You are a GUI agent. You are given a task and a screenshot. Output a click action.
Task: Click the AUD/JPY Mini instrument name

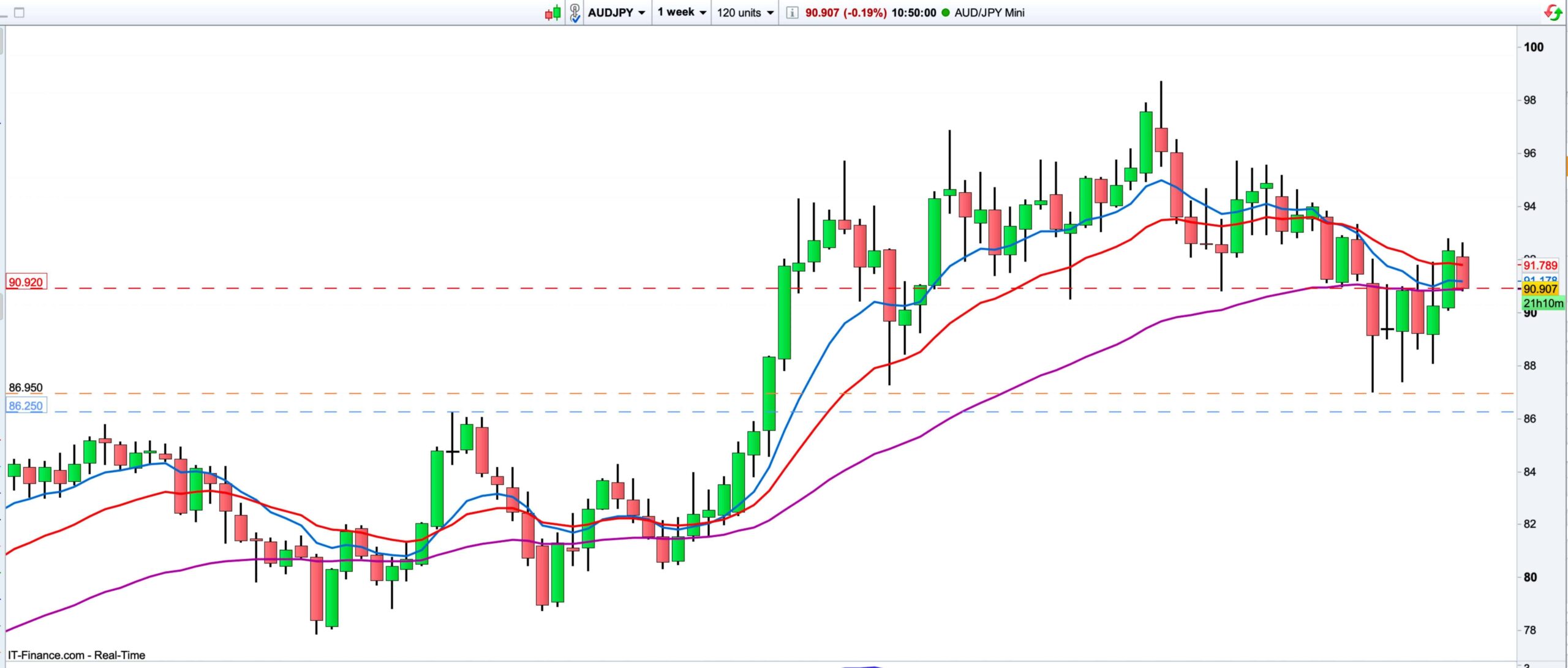[989, 13]
